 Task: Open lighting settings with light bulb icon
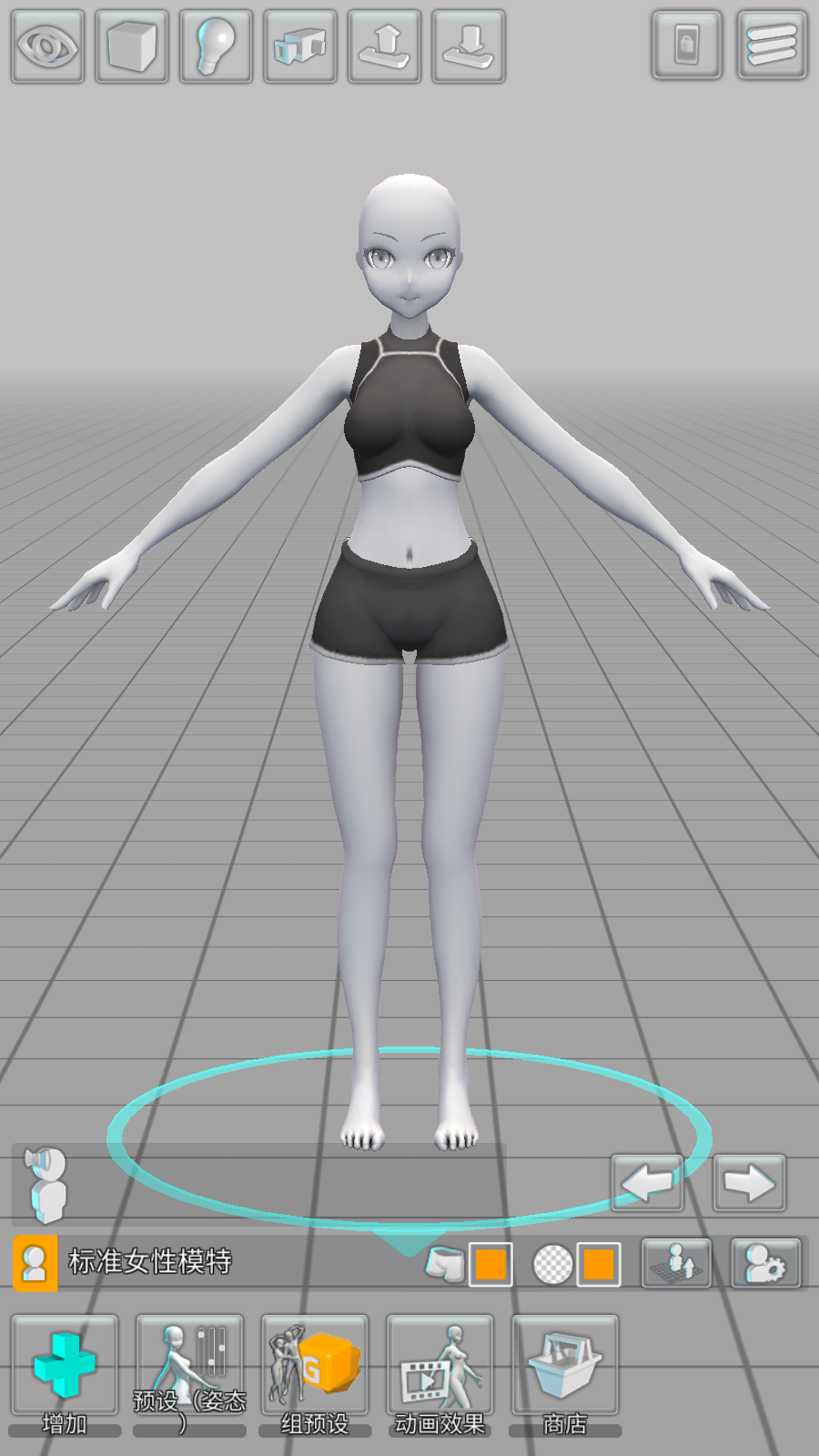point(216,46)
